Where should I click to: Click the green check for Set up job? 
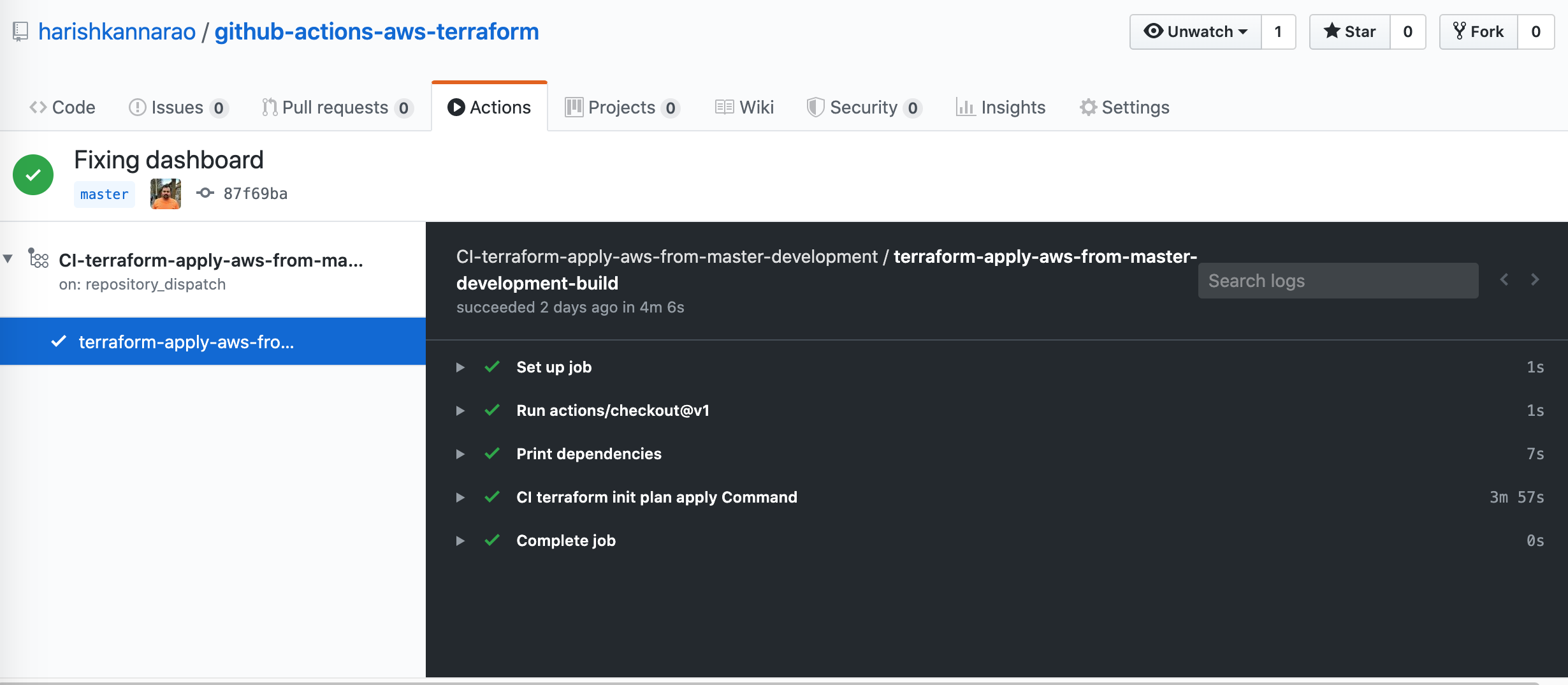tap(492, 367)
